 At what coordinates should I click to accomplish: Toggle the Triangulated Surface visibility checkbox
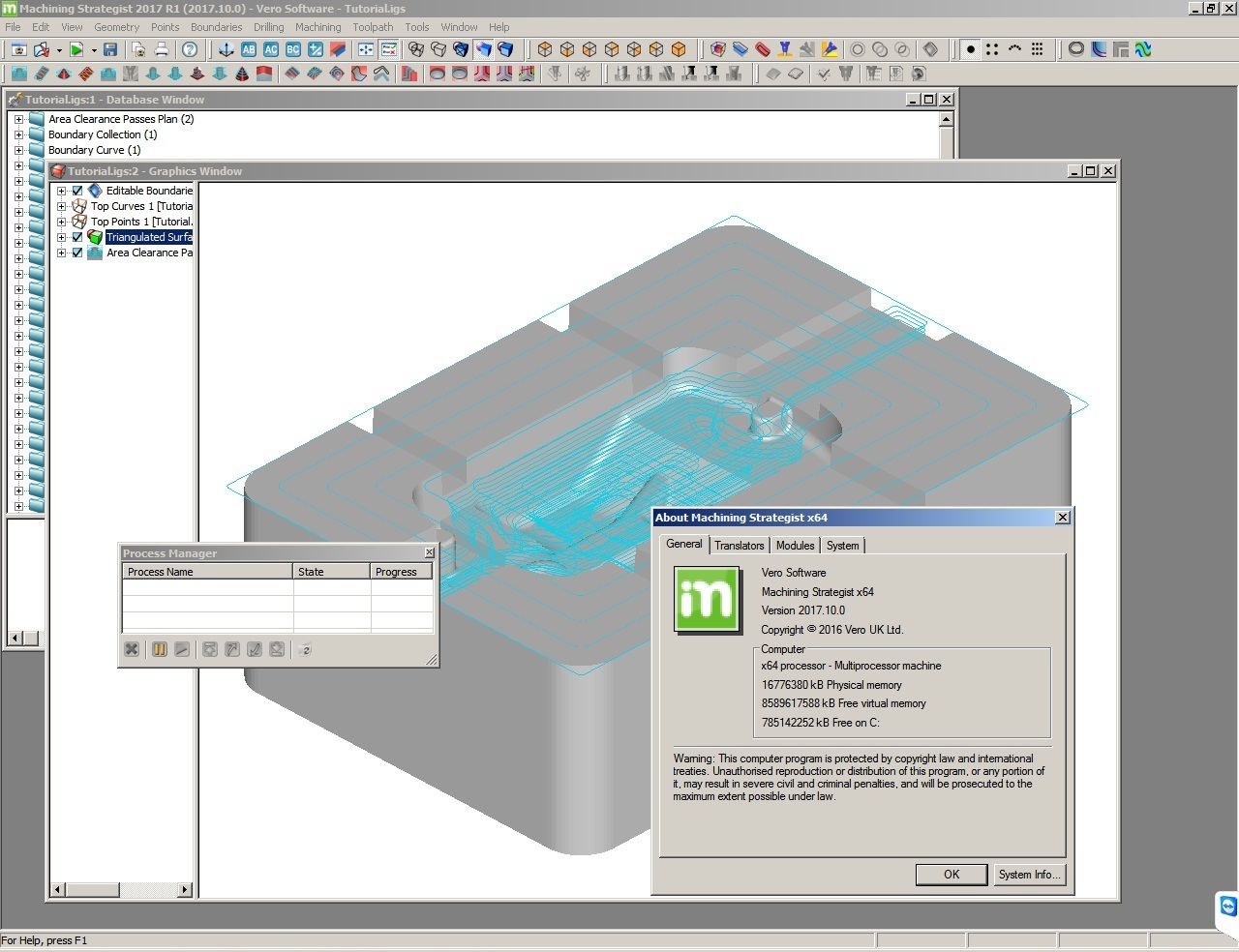click(77, 237)
